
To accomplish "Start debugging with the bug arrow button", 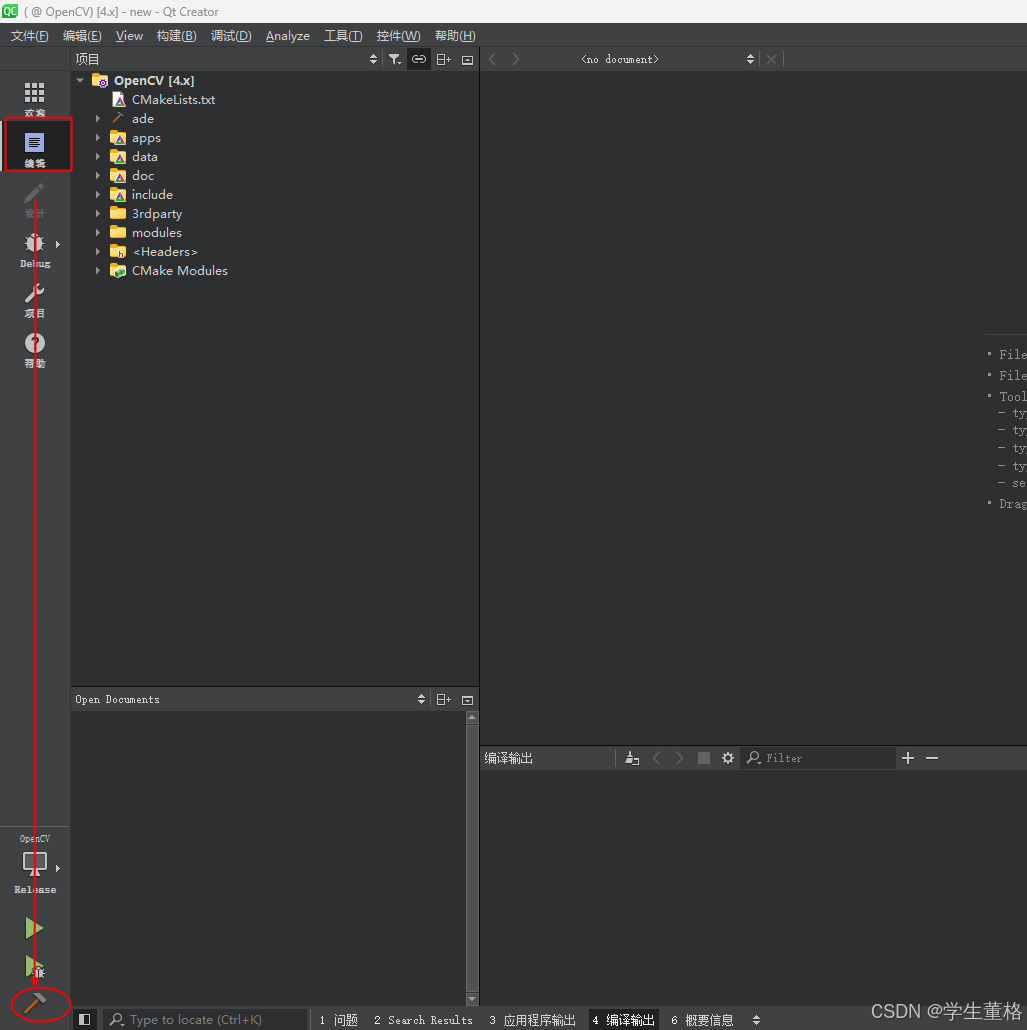I will [34, 966].
